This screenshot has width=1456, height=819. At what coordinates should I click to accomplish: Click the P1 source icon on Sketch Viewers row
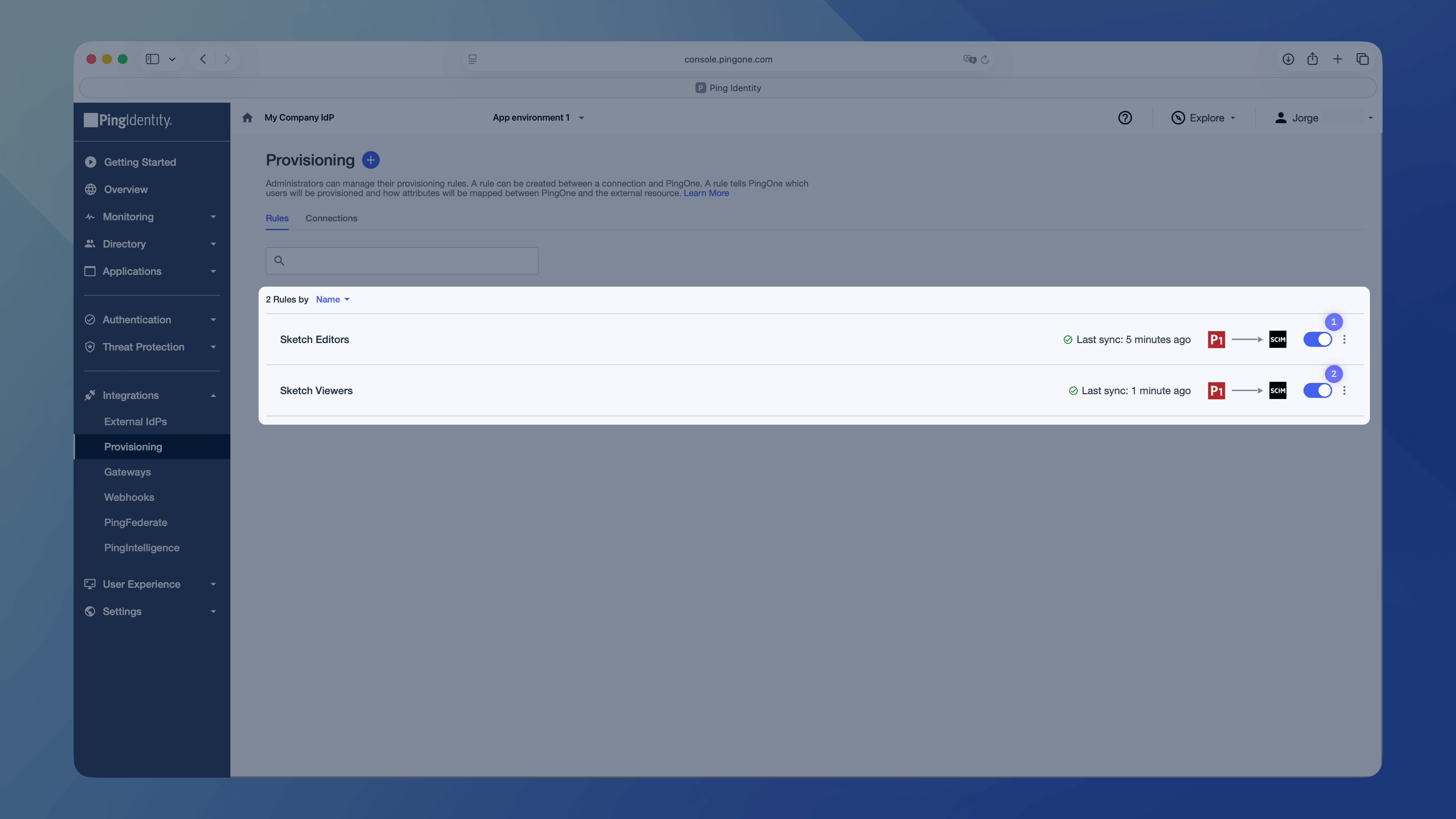coord(1216,391)
